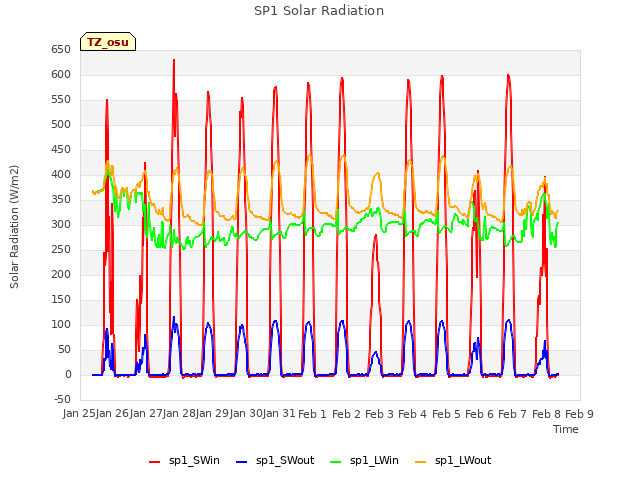Click the Jan 28 date tick label
The width and height of the screenshot is (640, 480).
[x=180, y=414]
